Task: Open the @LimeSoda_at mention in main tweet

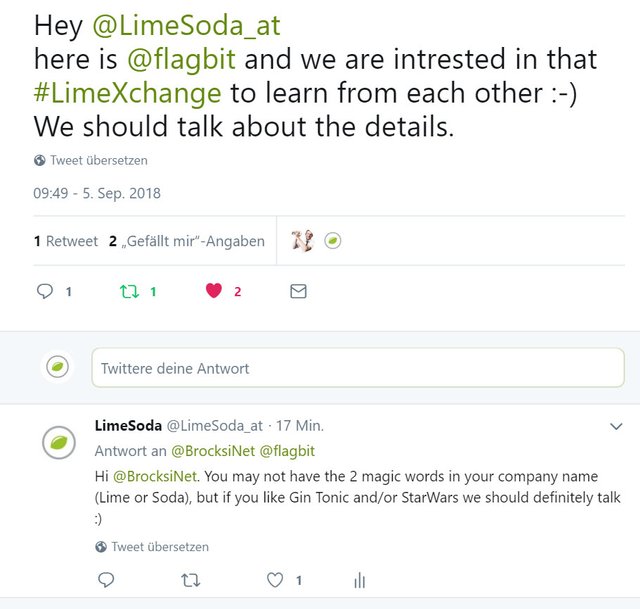Action: [186, 26]
